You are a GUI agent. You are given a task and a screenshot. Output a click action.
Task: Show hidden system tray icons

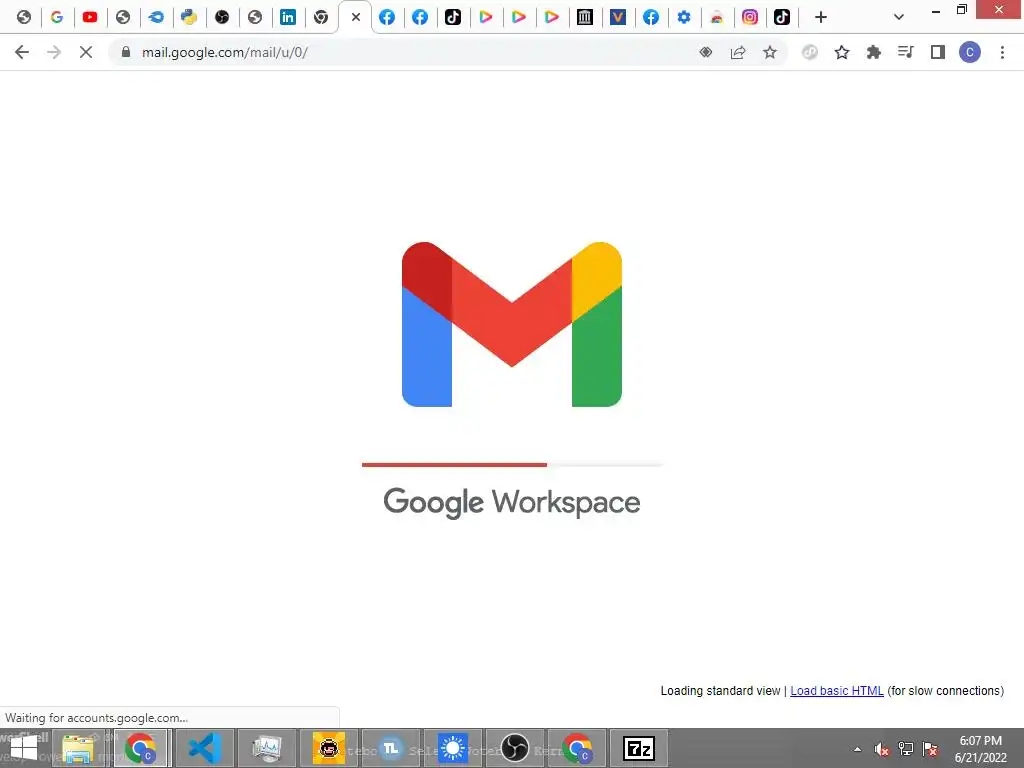pyautogui.click(x=857, y=749)
